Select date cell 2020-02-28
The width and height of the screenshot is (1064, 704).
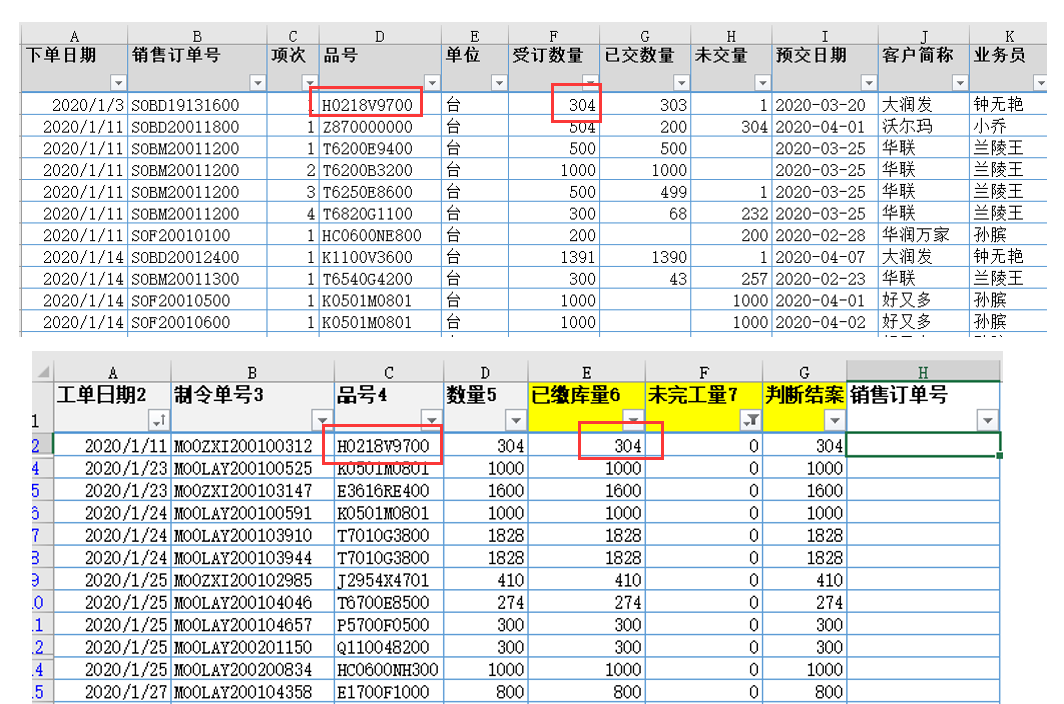pyautogui.click(x=825, y=235)
